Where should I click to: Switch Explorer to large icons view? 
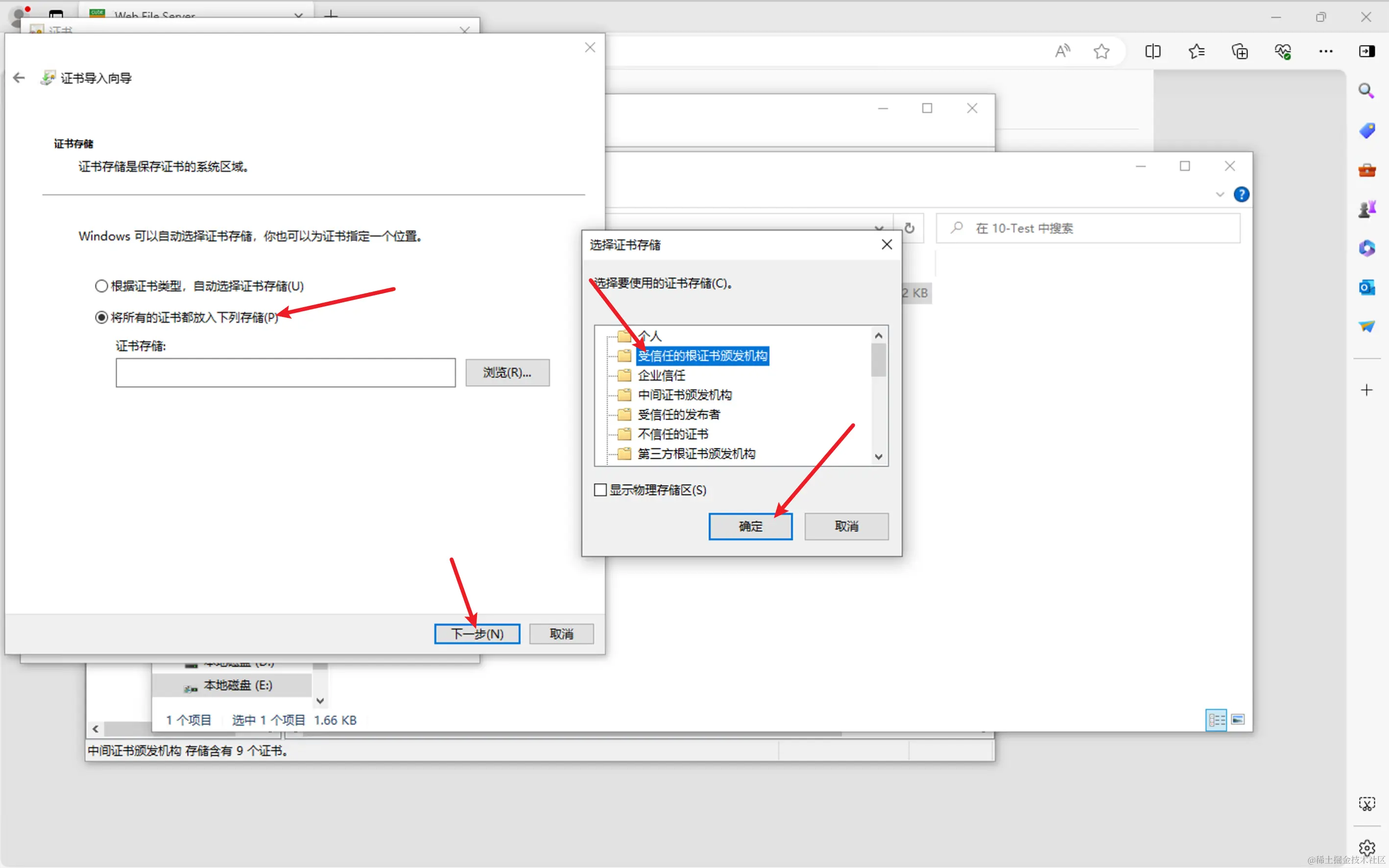tap(1238, 719)
